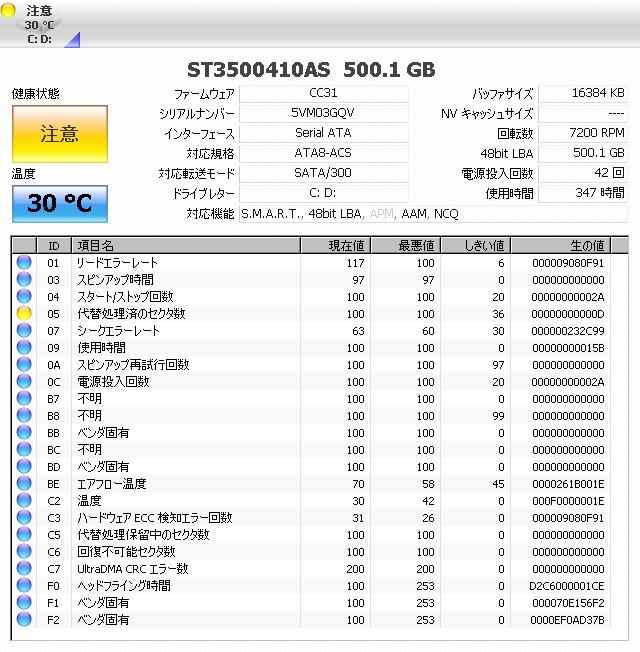Screen dimensions: 640x652
Task: Click the blue status icon for row 0A
Action: 24,365
